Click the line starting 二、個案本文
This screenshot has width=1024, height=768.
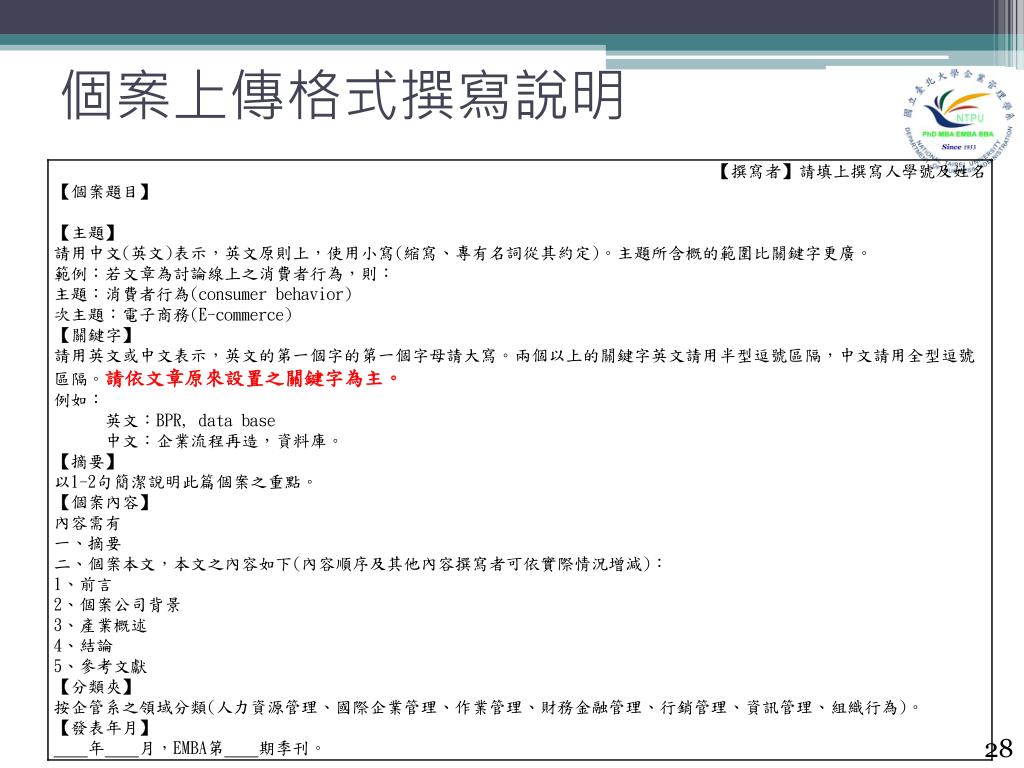click(359, 564)
